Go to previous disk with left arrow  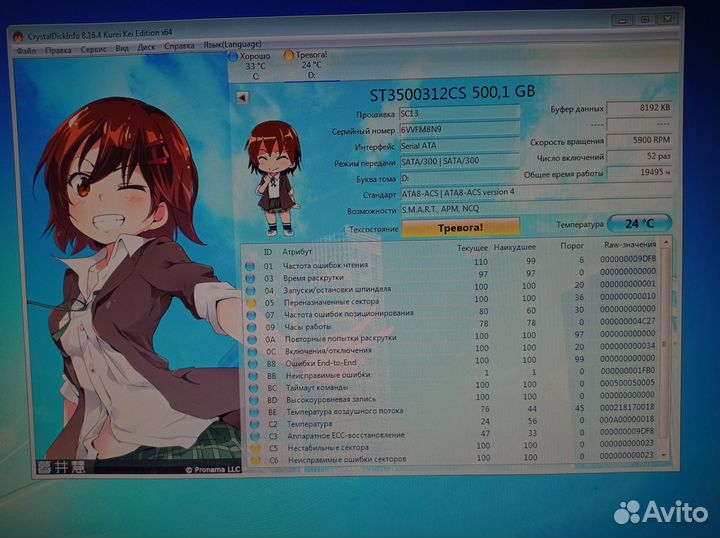(242, 97)
